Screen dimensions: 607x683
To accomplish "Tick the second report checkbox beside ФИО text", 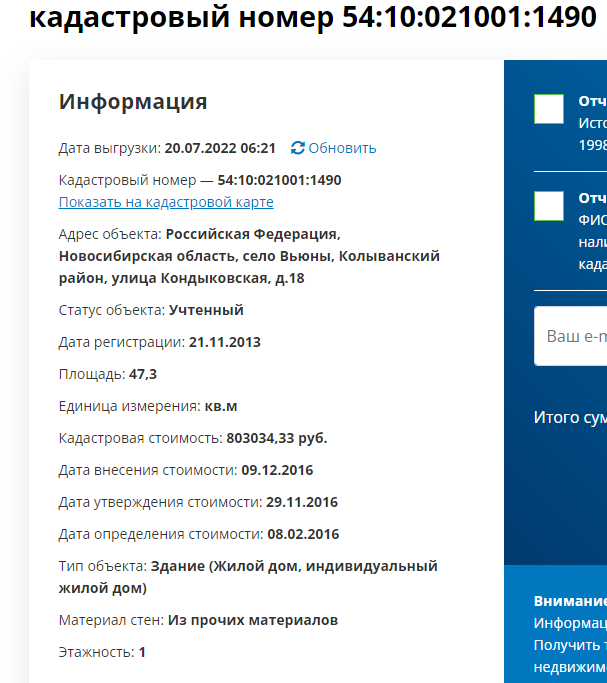I will point(549,206).
